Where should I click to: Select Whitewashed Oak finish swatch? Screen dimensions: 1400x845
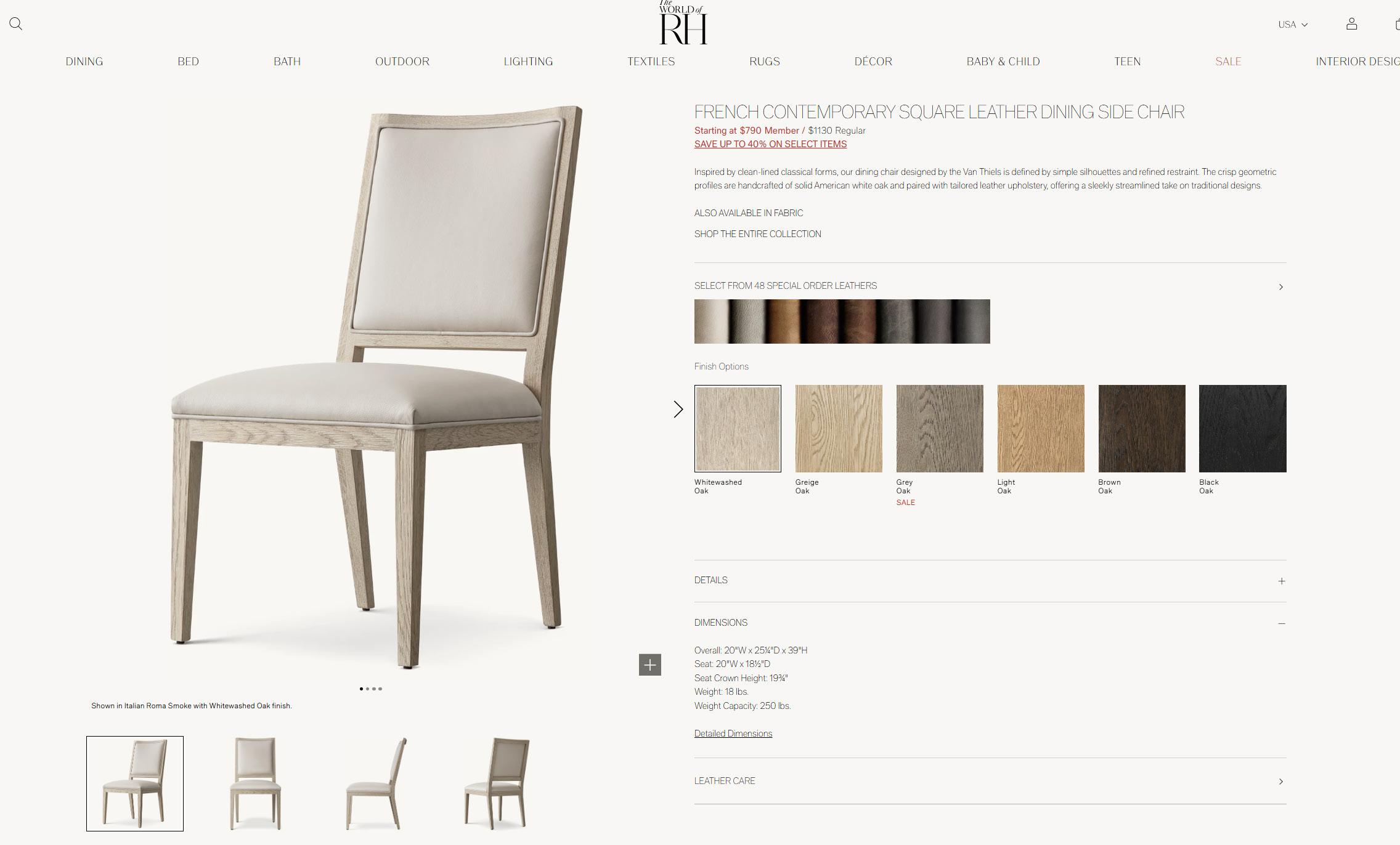click(738, 429)
